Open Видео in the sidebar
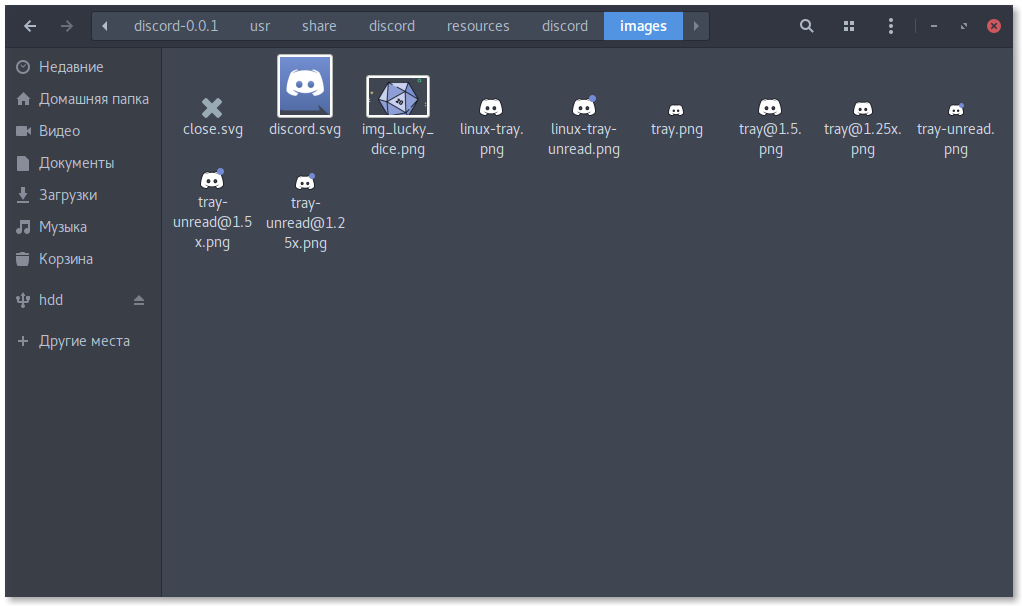 pyautogui.click(x=83, y=130)
